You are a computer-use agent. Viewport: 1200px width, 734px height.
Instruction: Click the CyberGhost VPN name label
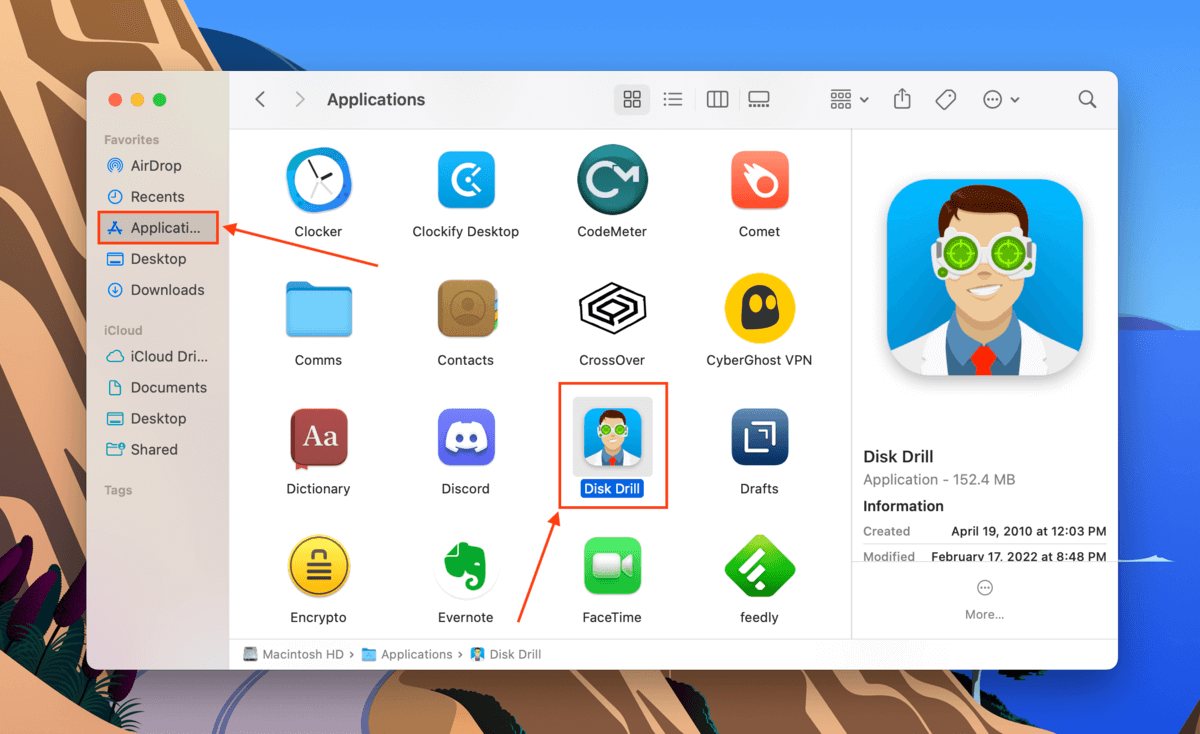[759, 360]
